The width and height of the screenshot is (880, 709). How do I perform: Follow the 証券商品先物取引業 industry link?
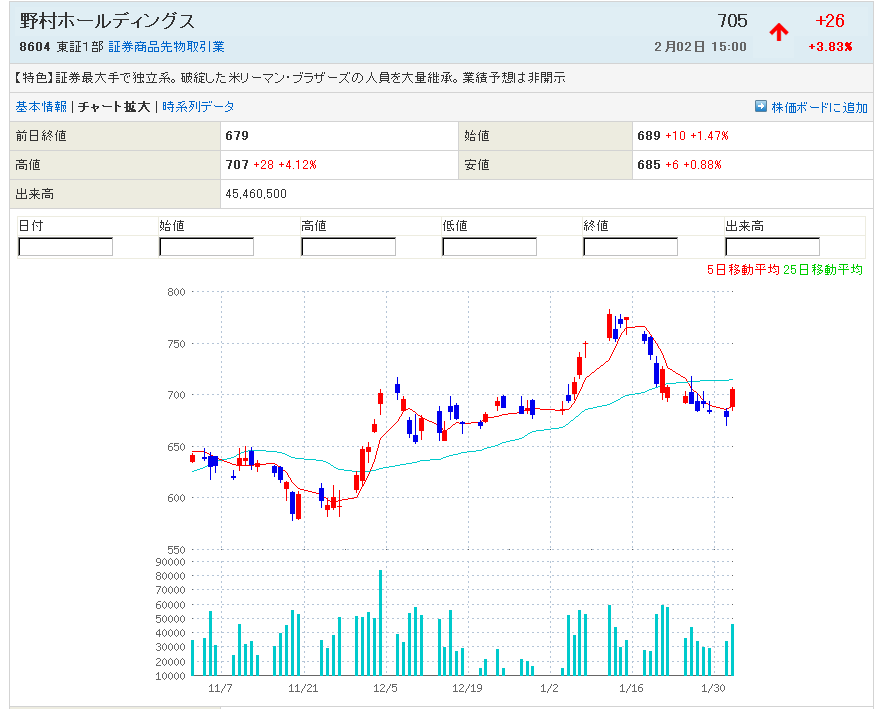[166, 47]
